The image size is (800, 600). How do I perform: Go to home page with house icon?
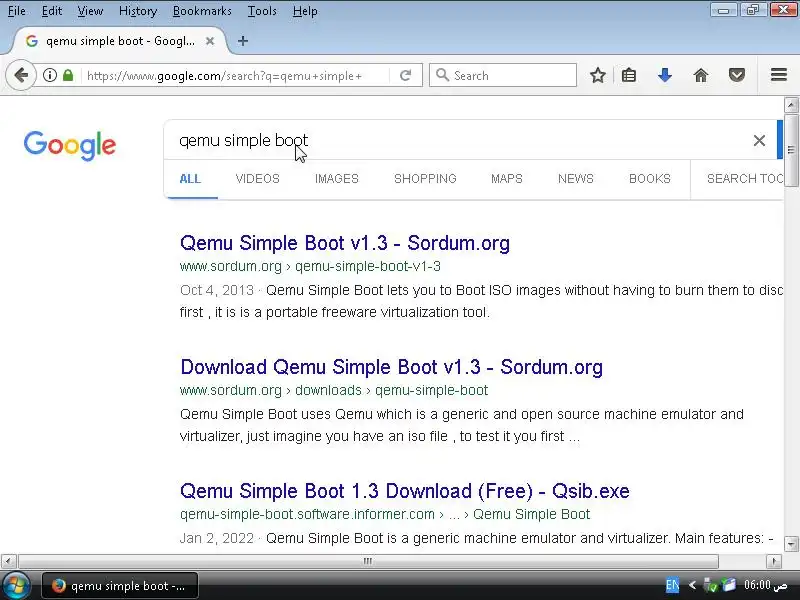[701, 76]
